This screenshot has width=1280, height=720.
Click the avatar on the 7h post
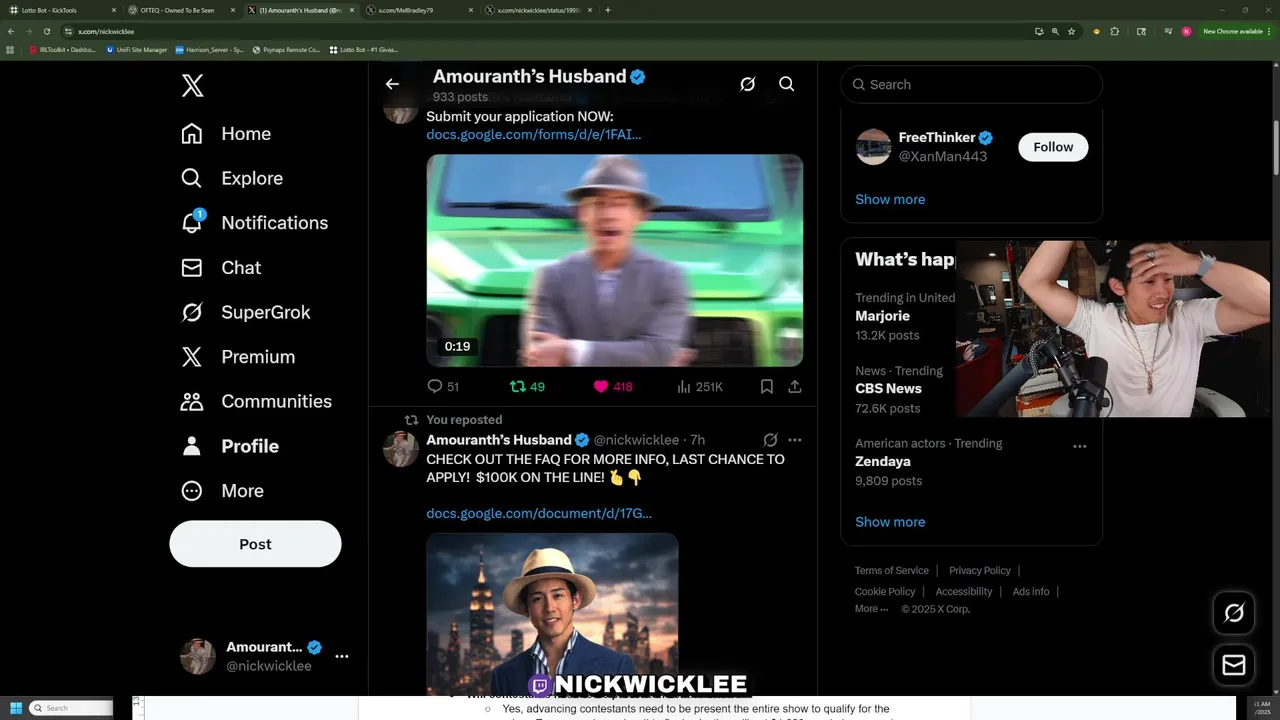[x=401, y=450]
